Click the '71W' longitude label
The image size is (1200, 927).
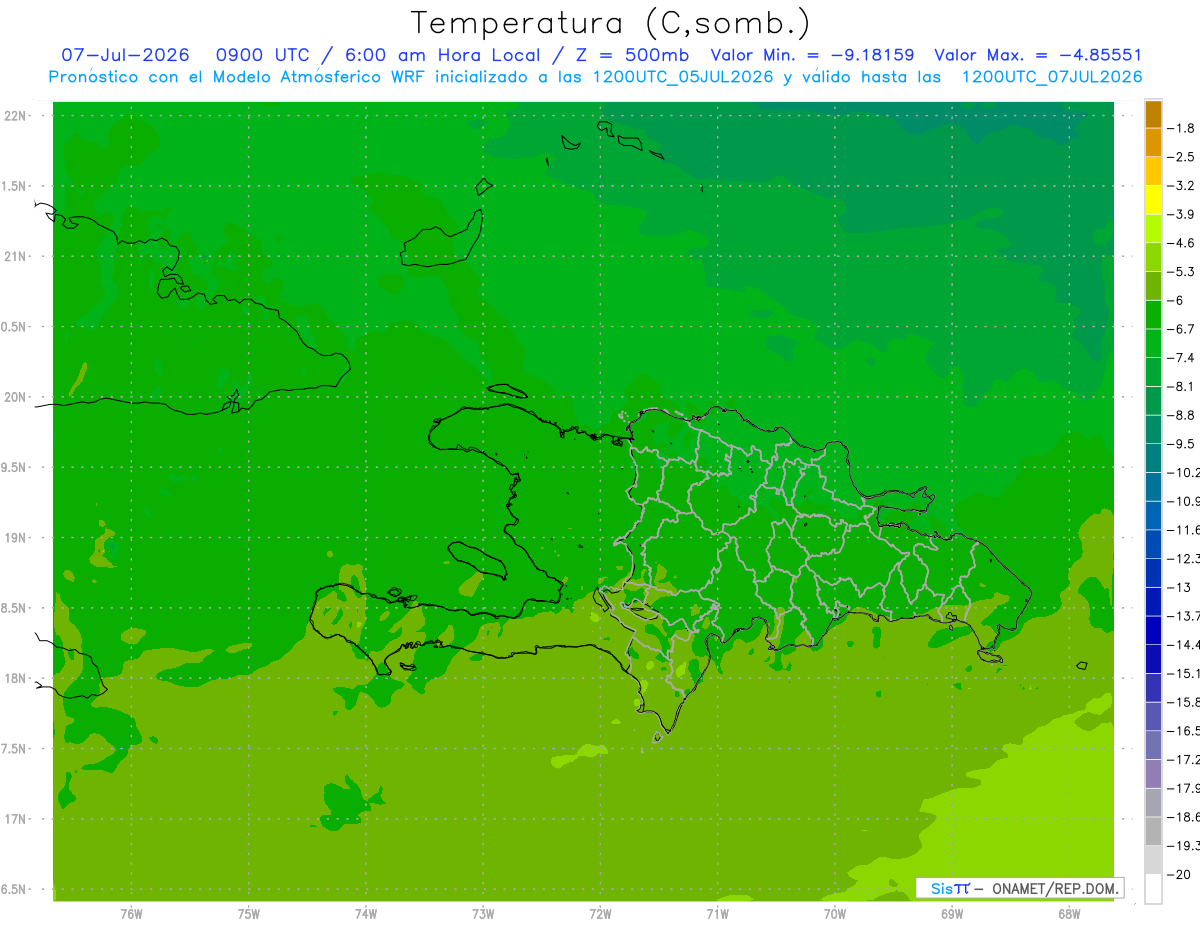coord(717,913)
